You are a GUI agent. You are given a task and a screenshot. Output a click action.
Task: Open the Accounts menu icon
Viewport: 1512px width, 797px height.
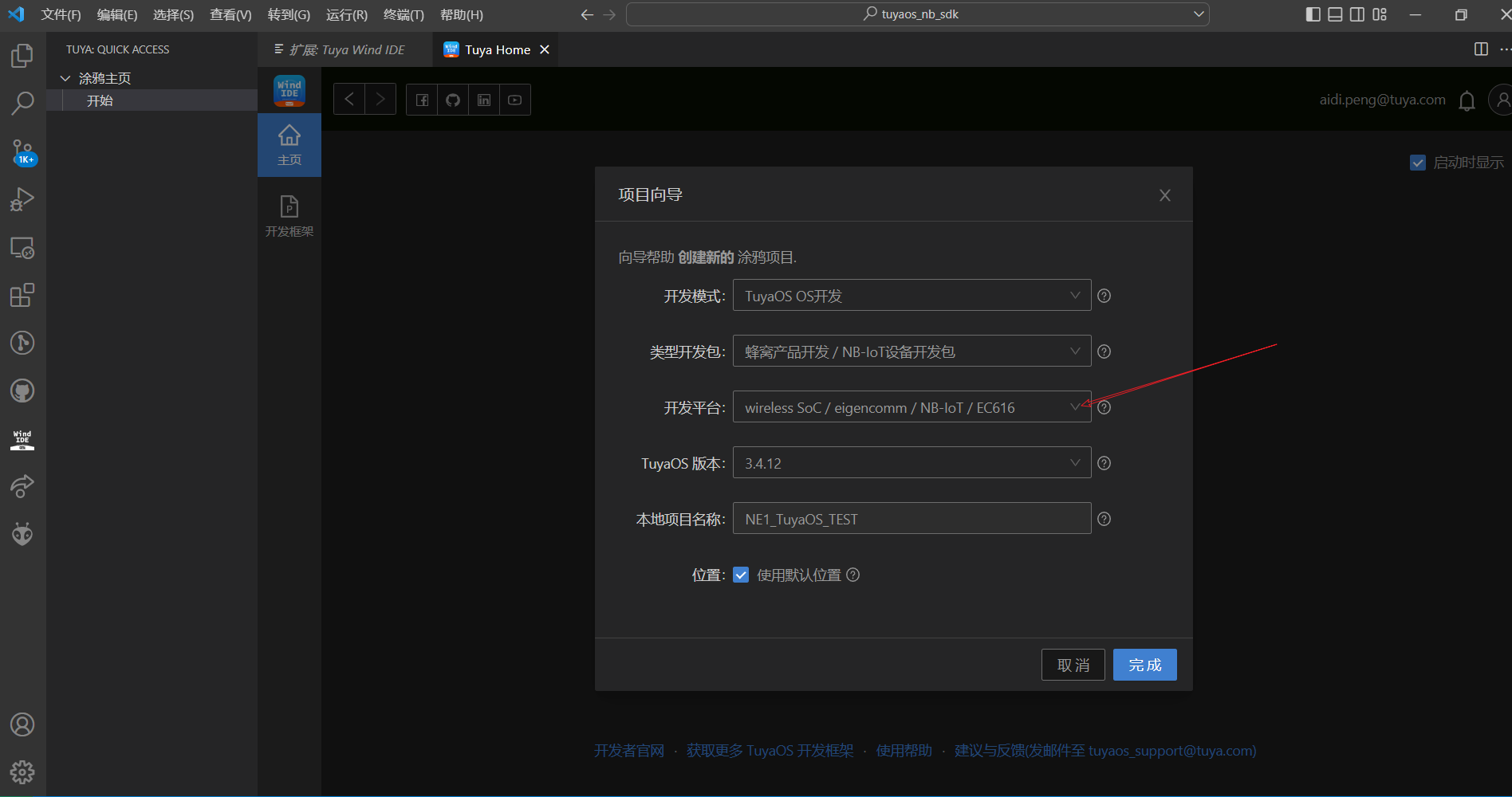tap(22, 724)
